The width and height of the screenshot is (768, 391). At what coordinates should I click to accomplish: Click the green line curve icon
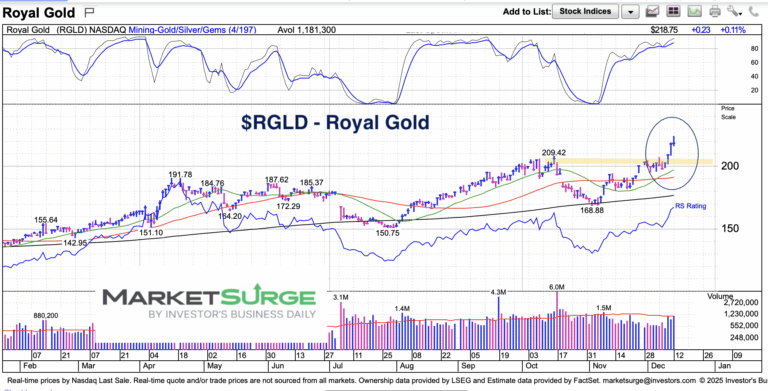[x=694, y=11]
